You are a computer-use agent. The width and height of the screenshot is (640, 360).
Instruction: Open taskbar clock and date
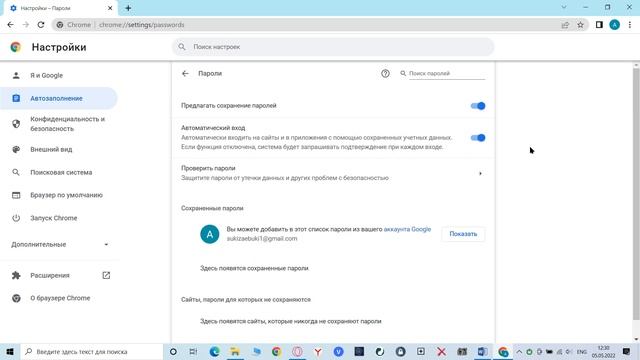tap(603, 352)
